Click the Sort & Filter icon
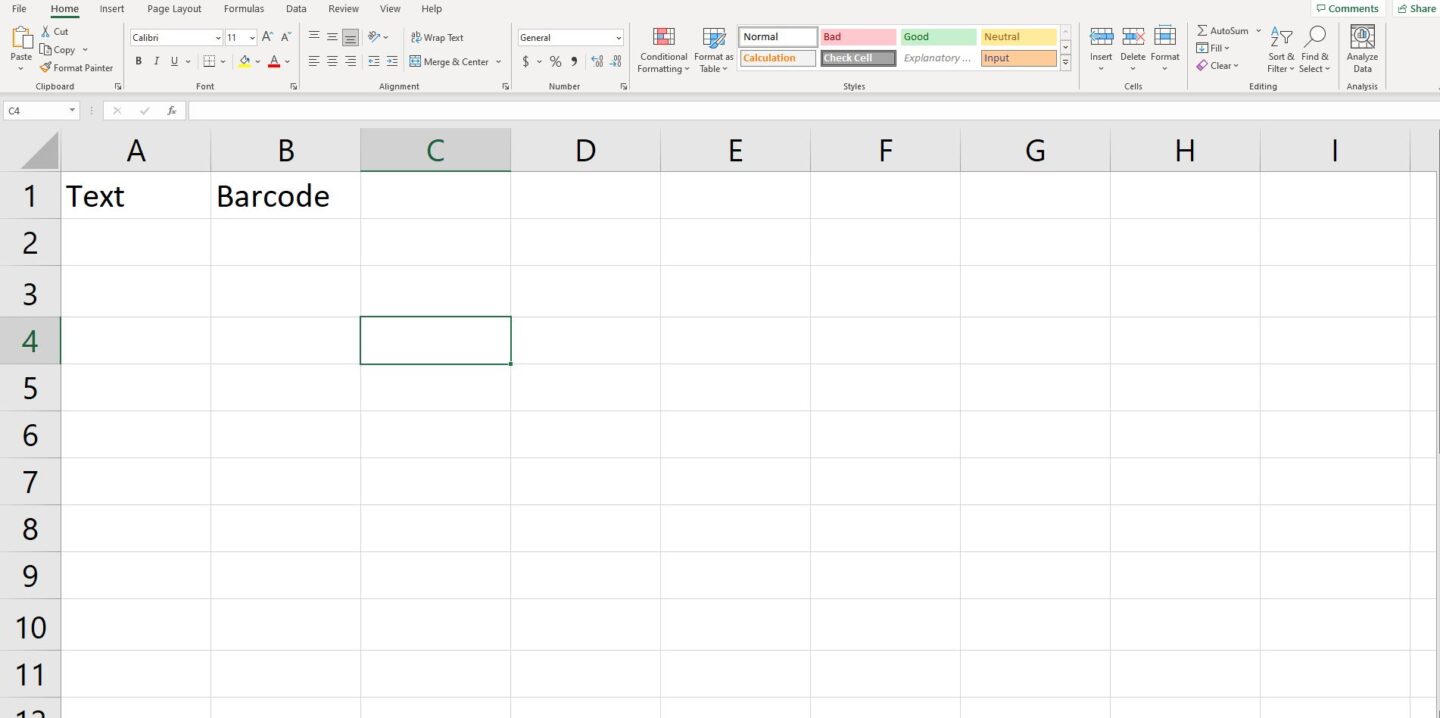 point(1280,50)
